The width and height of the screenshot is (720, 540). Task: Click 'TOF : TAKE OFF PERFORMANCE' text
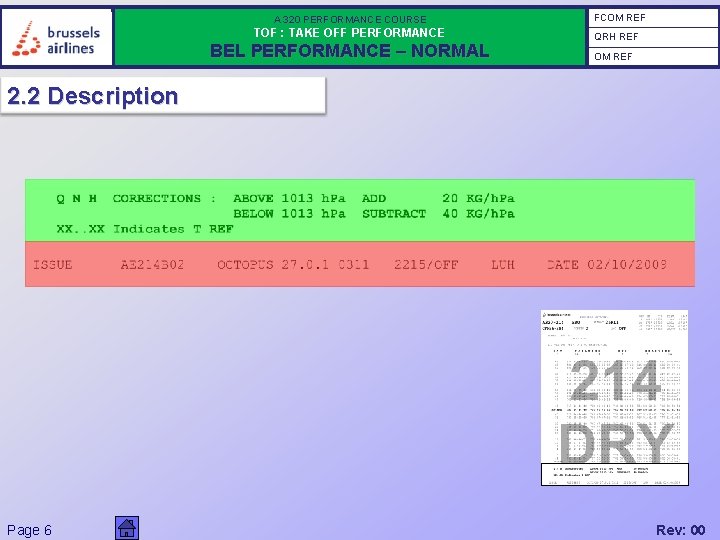pyautogui.click(x=349, y=33)
